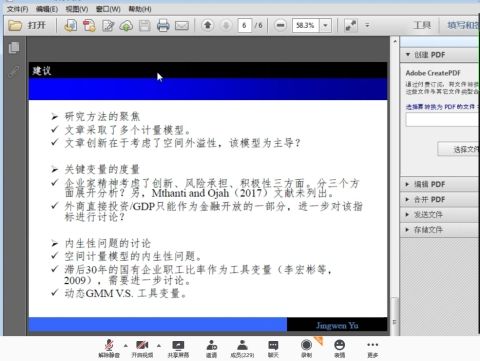Click the print icon in toolbar
The width and height of the screenshot is (480, 361).
pyautogui.click(x=163, y=25)
